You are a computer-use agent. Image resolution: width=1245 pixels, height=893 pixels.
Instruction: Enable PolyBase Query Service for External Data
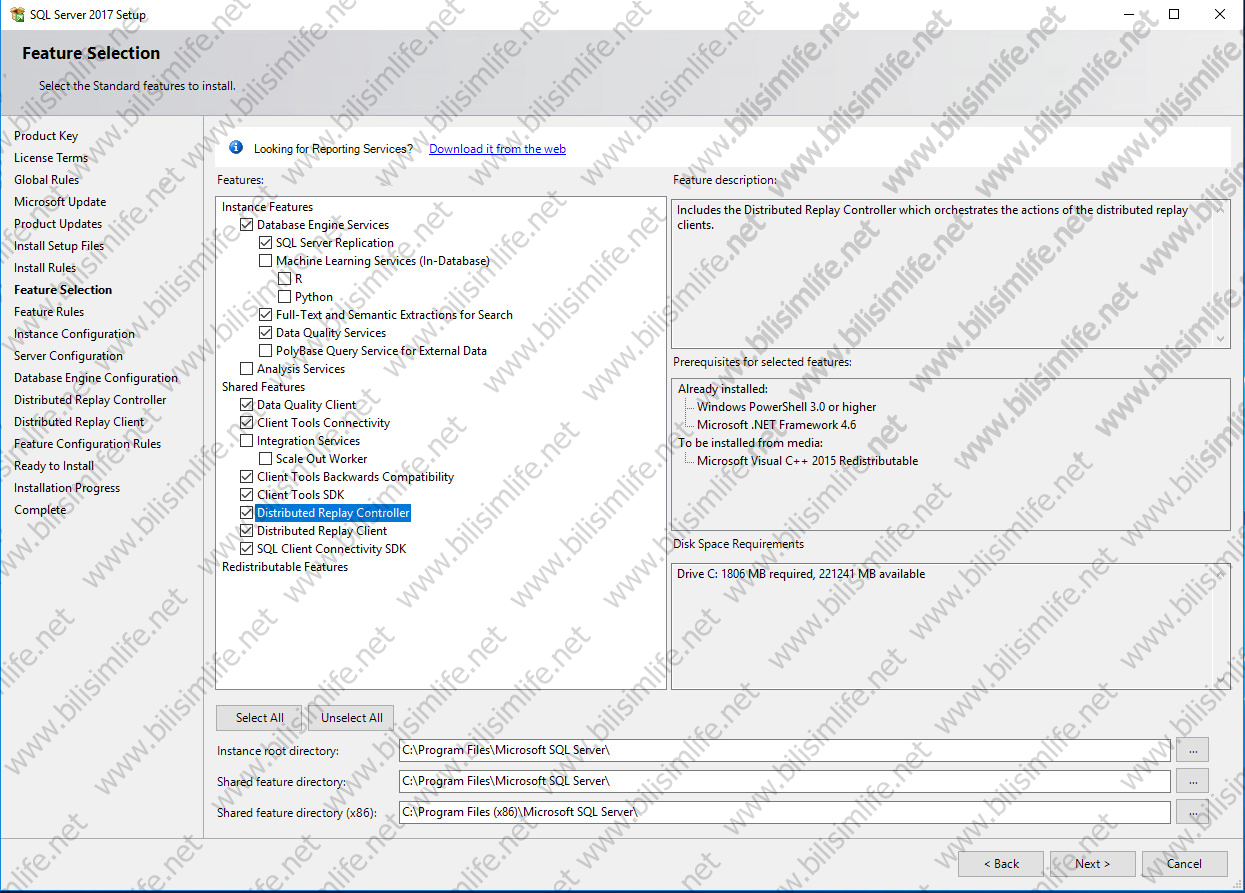(266, 351)
